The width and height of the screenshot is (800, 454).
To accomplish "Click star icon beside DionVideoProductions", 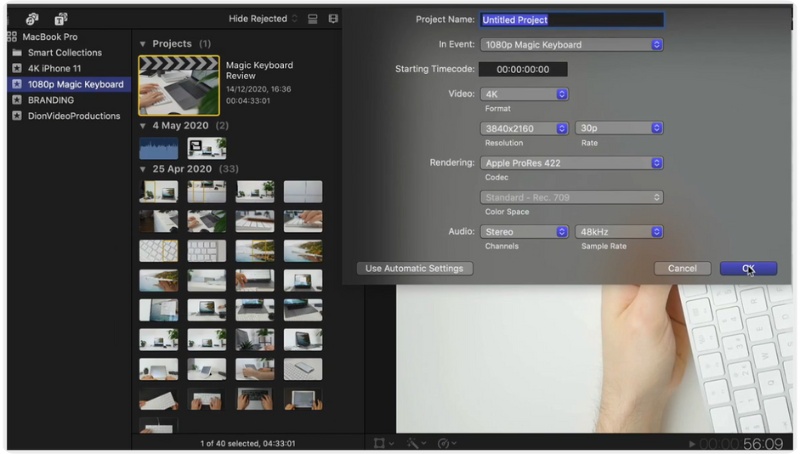I will pyautogui.click(x=17, y=116).
